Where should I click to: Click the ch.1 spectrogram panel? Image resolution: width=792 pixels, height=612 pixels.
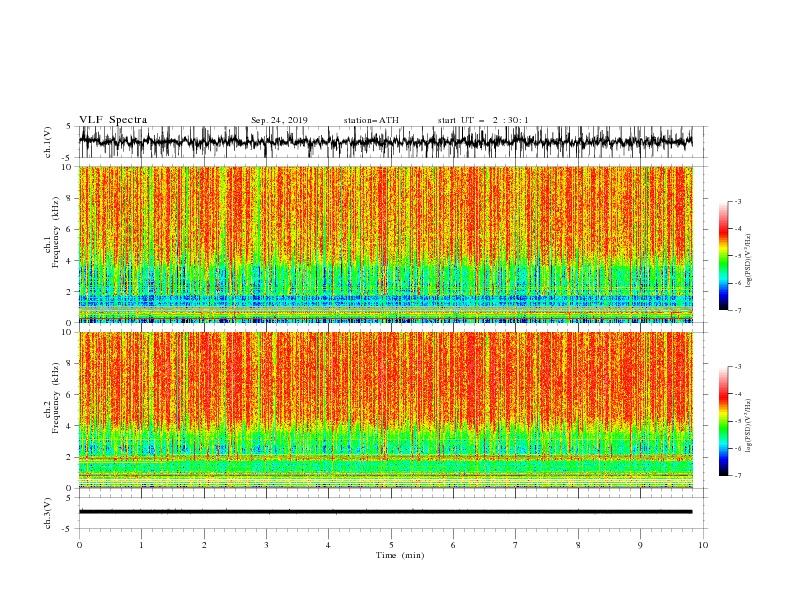click(385, 244)
